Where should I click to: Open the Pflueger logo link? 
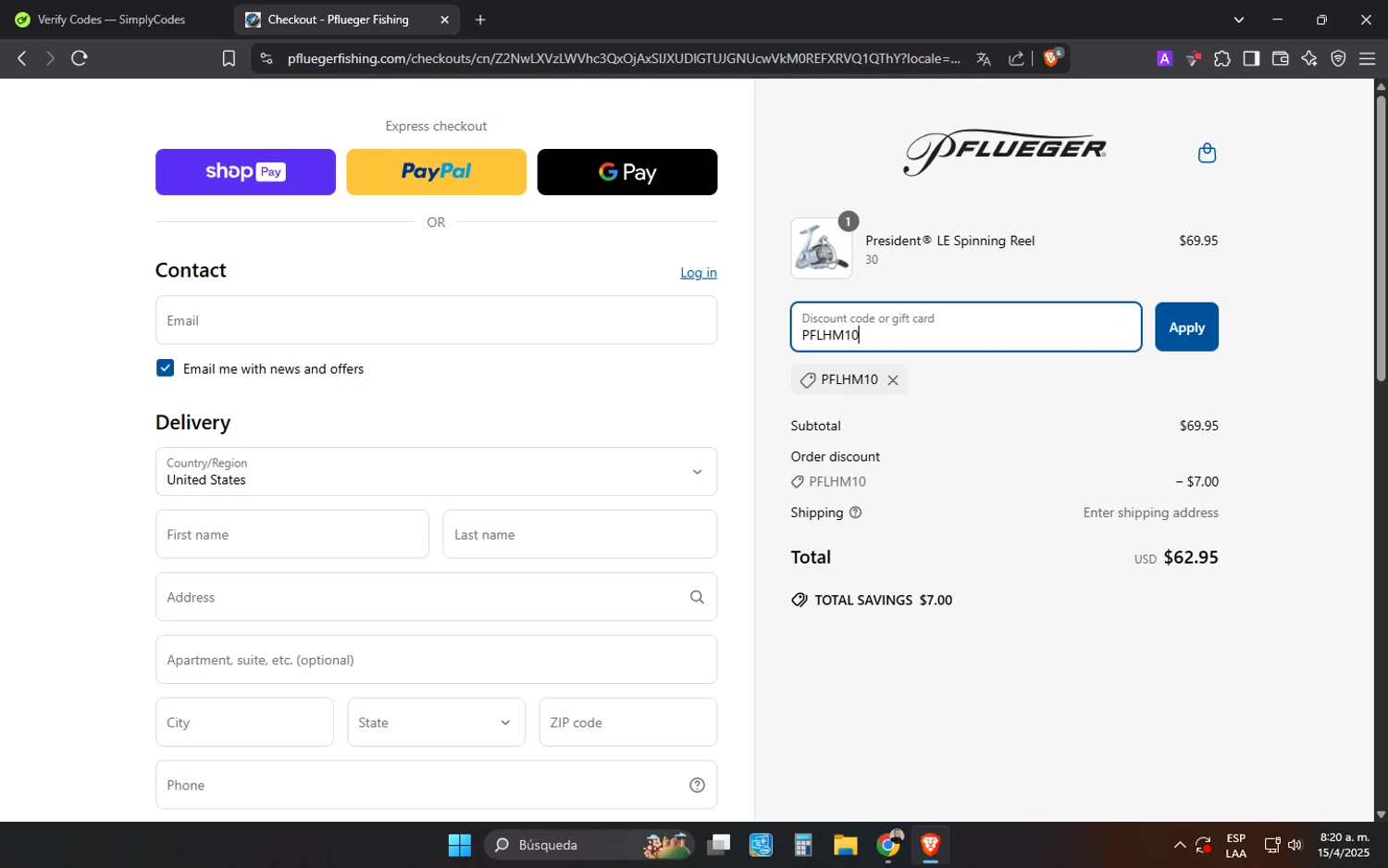(1005, 153)
